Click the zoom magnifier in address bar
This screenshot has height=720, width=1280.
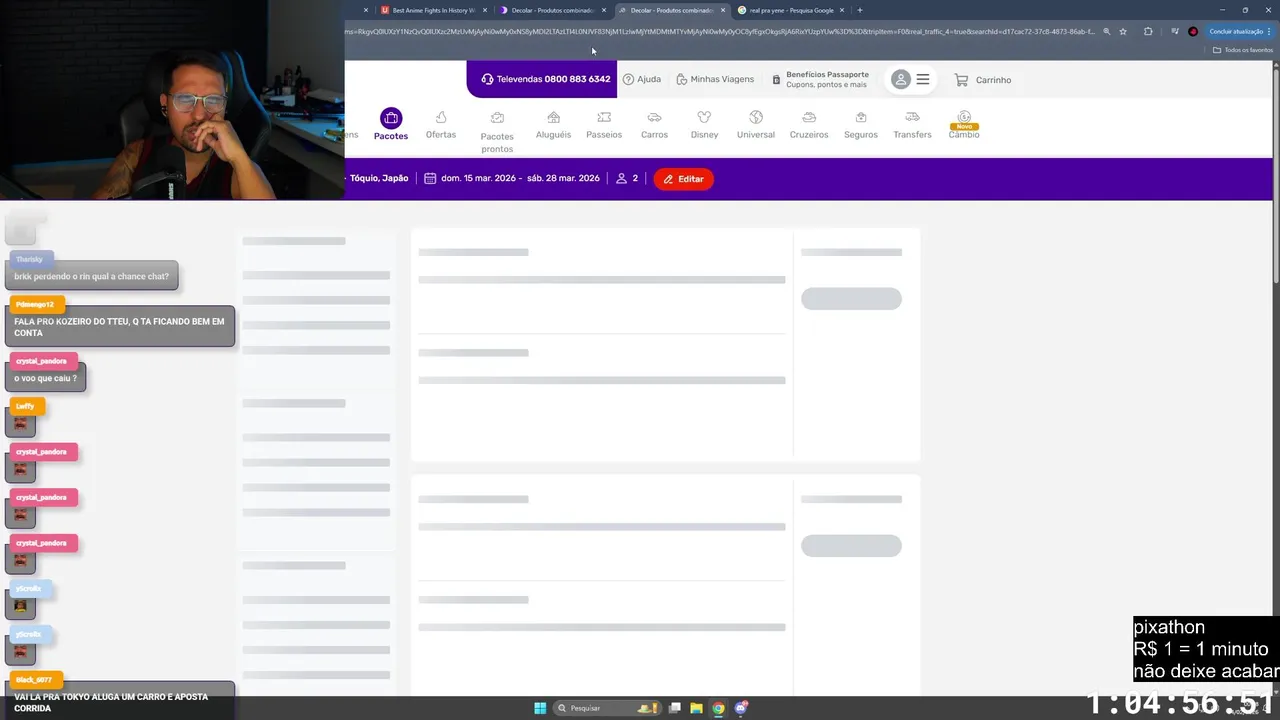point(1106,31)
